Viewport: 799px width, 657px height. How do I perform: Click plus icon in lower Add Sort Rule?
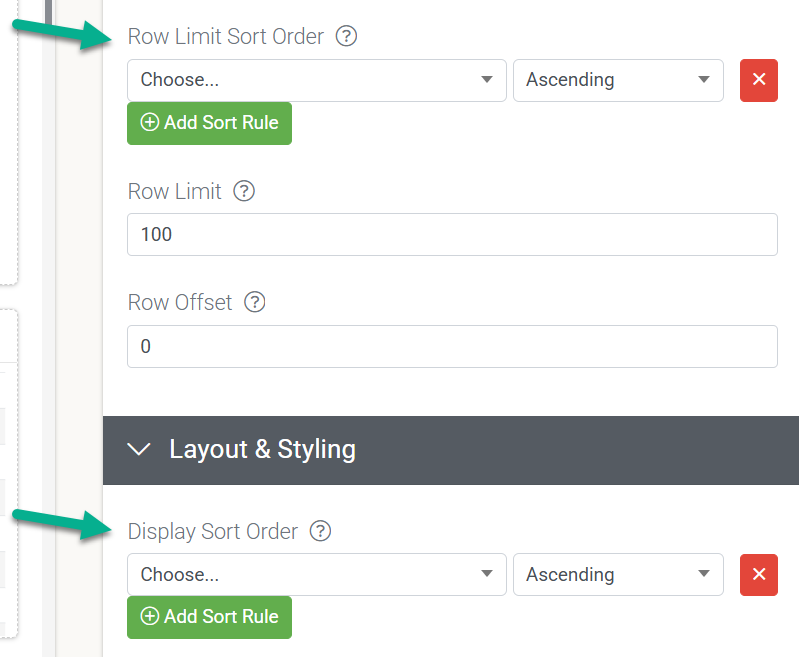pyautogui.click(x=150, y=616)
